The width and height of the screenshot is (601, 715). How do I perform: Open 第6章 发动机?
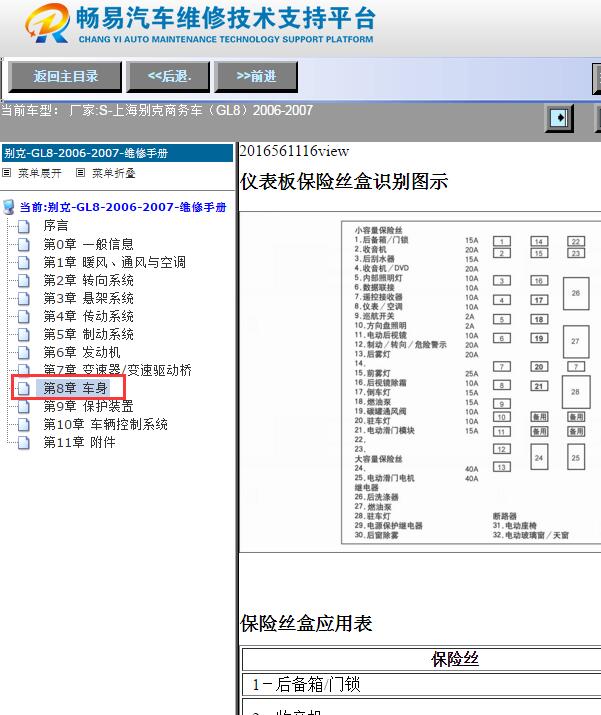[x=82, y=352]
